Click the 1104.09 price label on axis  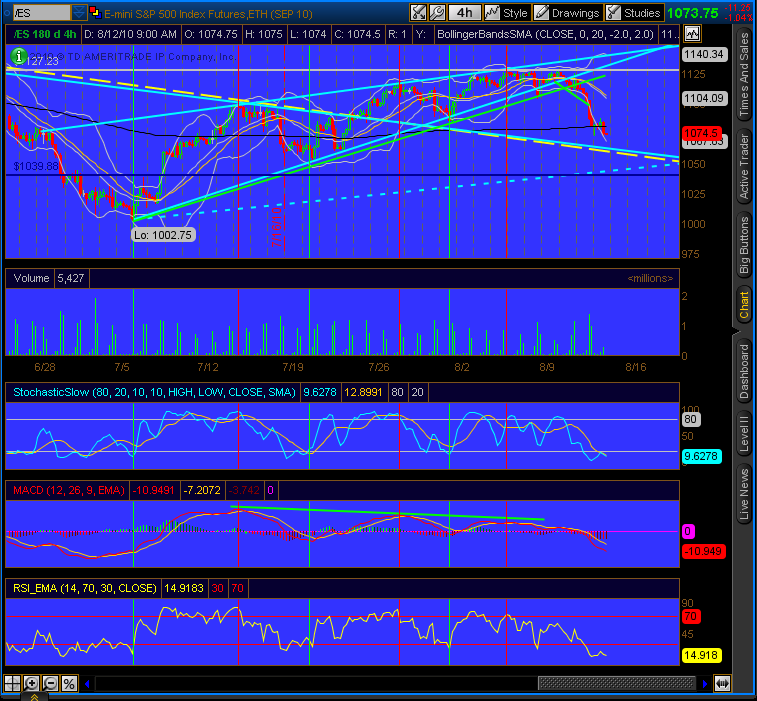(x=704, y=98)
